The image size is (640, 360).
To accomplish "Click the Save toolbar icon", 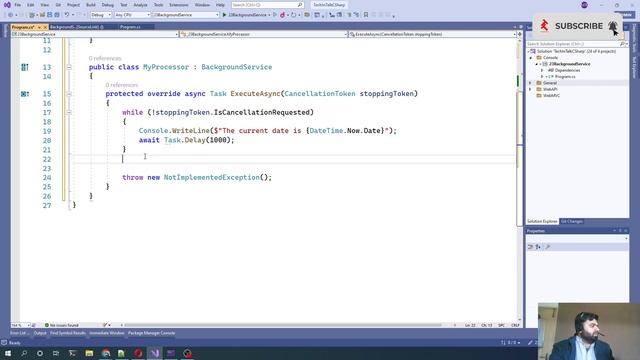I will tap(49, 15).
